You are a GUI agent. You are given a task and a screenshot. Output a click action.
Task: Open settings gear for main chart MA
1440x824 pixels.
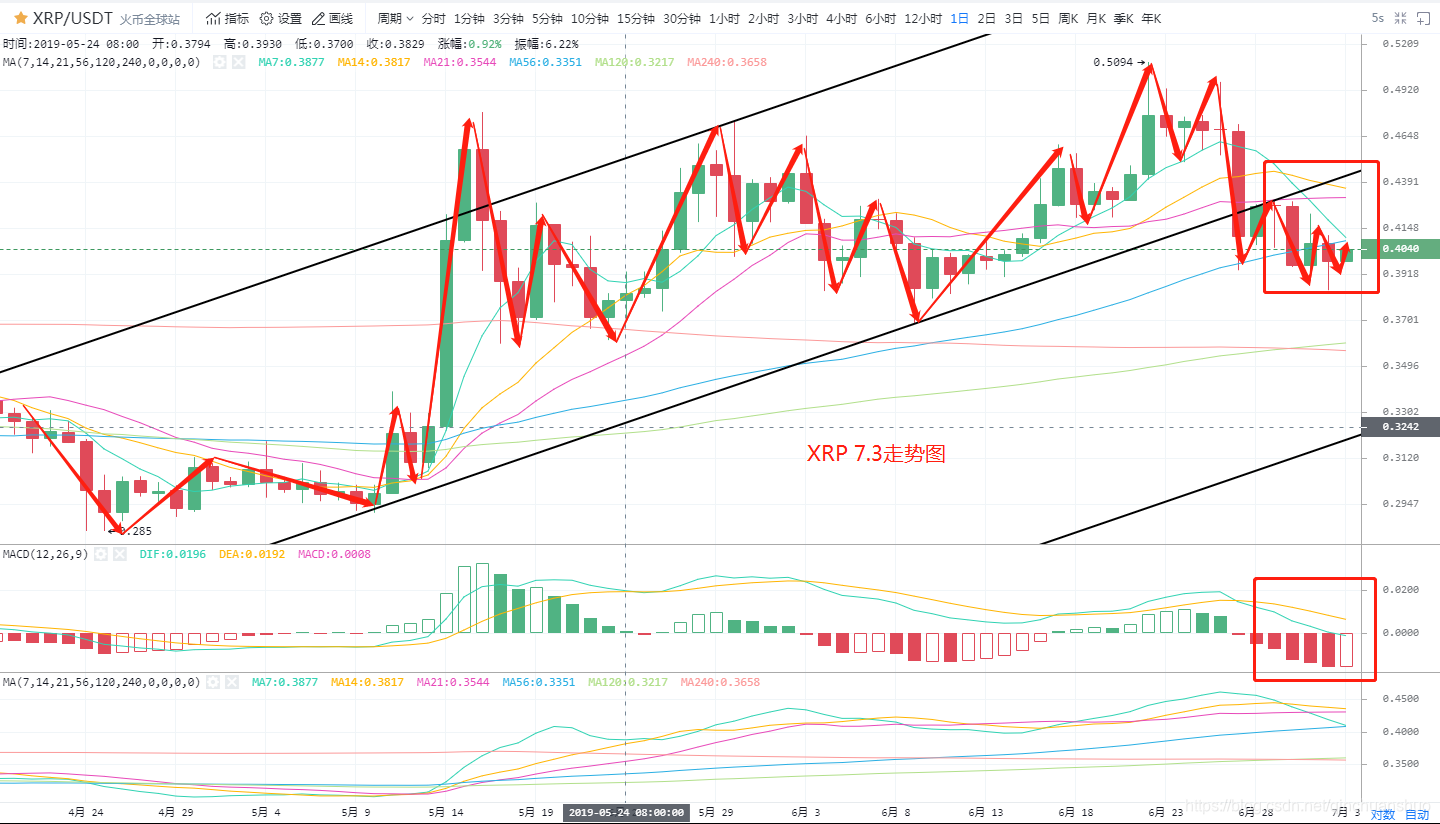(219, 62)
